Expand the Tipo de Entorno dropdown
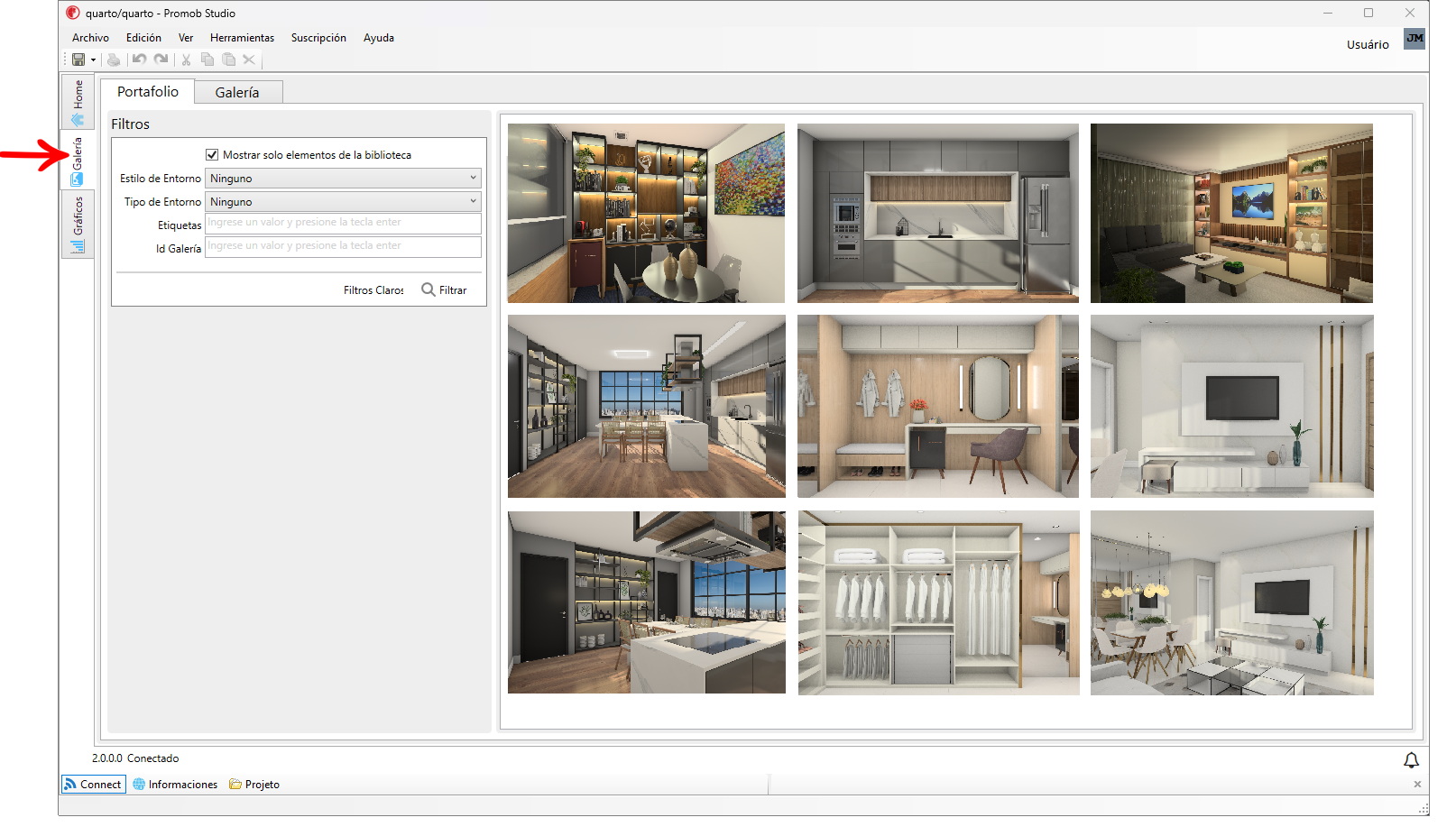Screen dimensions: 1456x836 [x=343, y=202]
